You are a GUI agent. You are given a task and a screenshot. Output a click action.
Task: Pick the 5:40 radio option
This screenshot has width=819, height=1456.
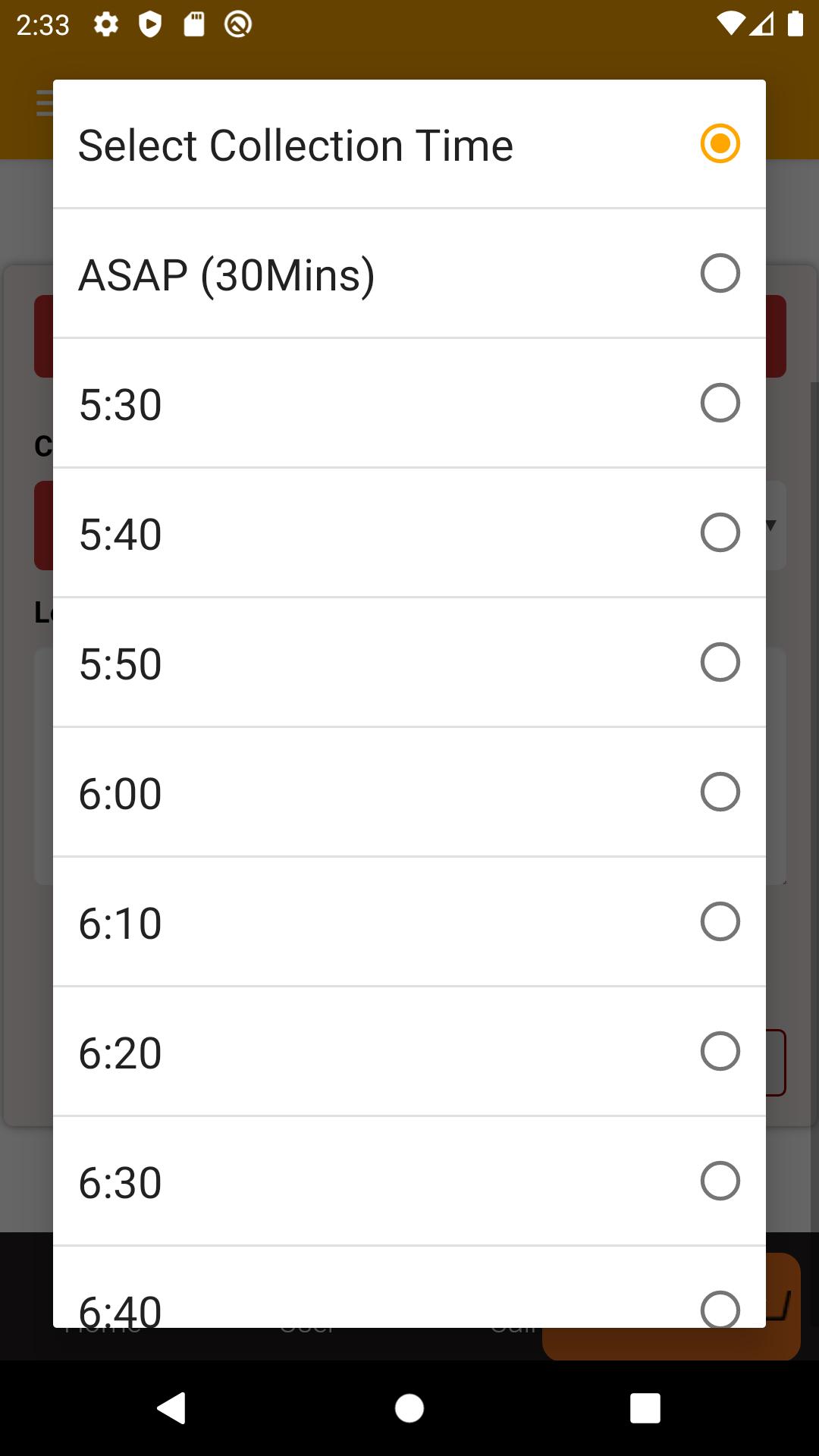[x=720, y=532]
